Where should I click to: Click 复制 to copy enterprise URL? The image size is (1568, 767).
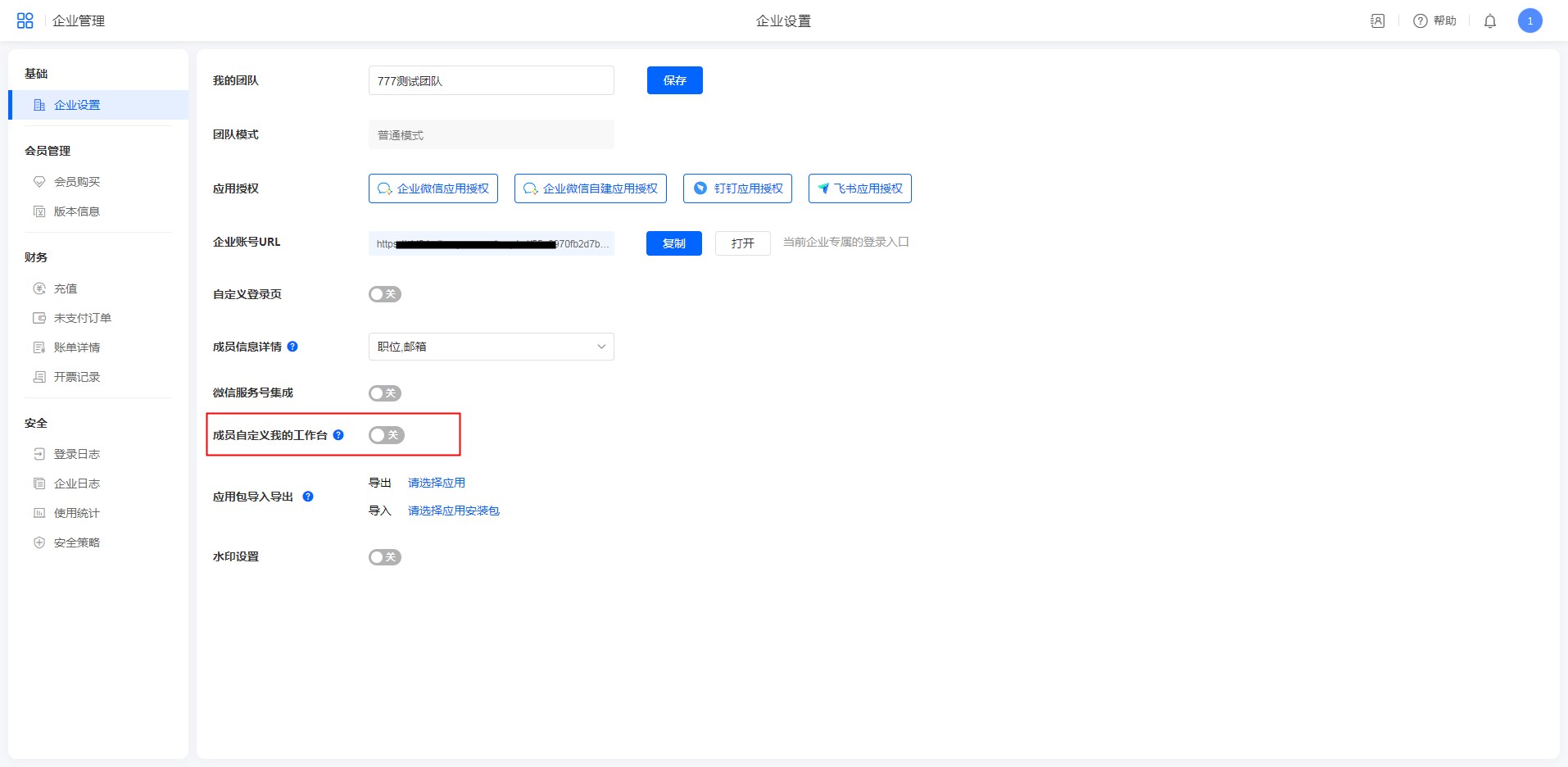tap(673, 243)
